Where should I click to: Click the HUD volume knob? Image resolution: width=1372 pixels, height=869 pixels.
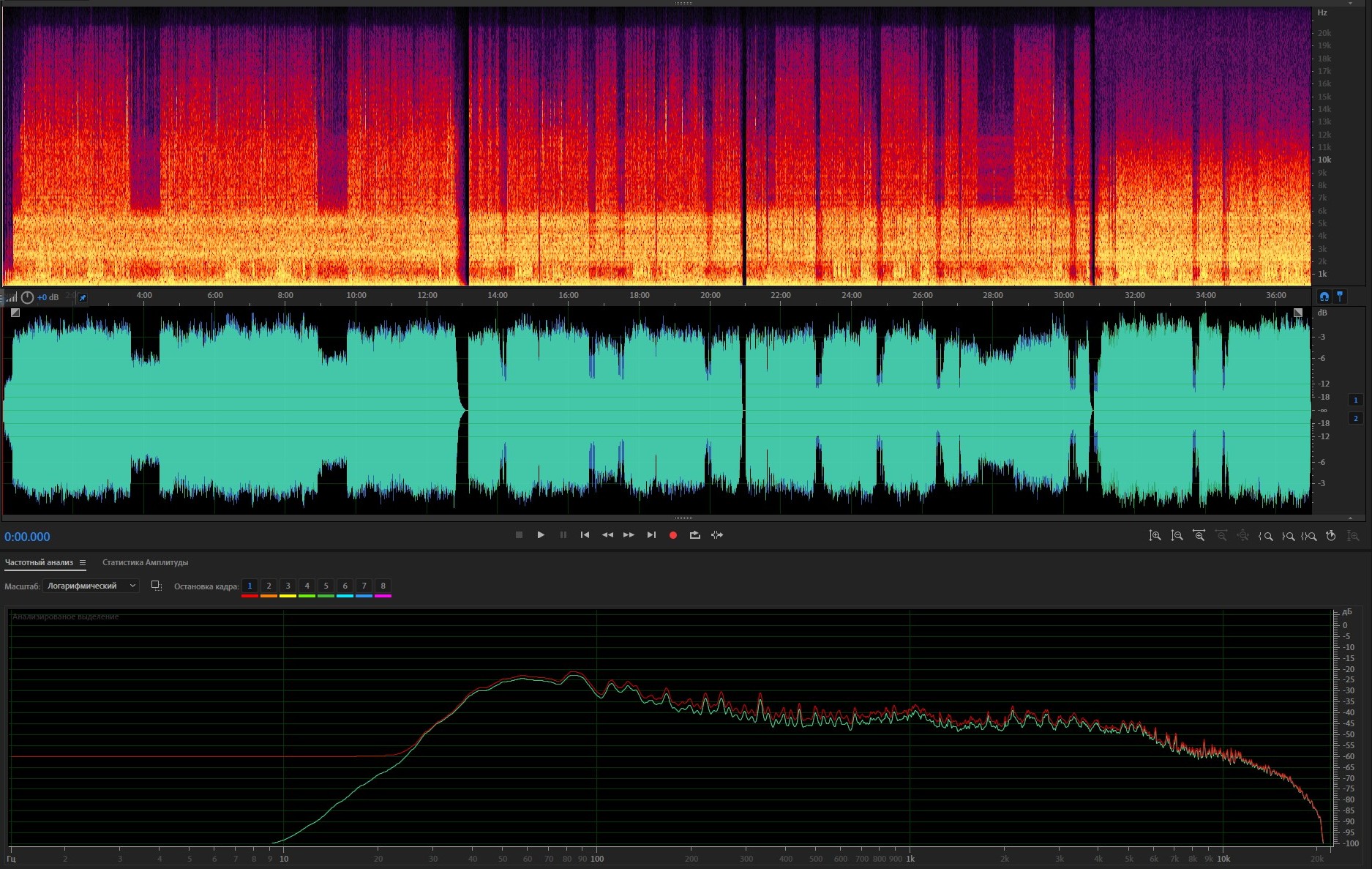point(27,297)
